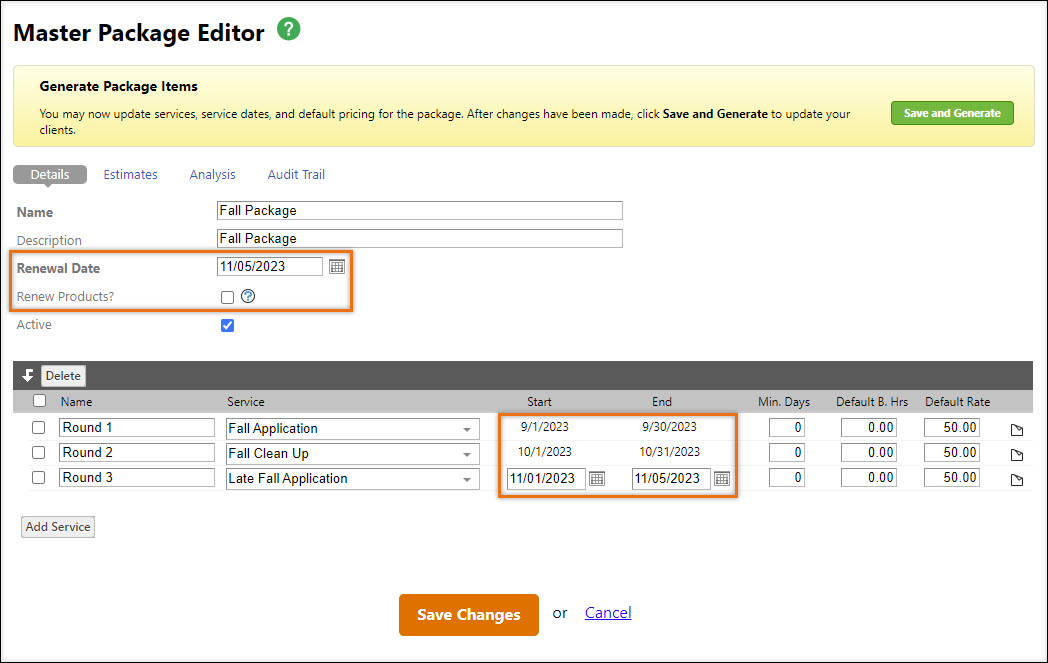This screenshot has height=663, width=1048.
Task: Select the Round 2 row checkbox
Action: point(39,453)
